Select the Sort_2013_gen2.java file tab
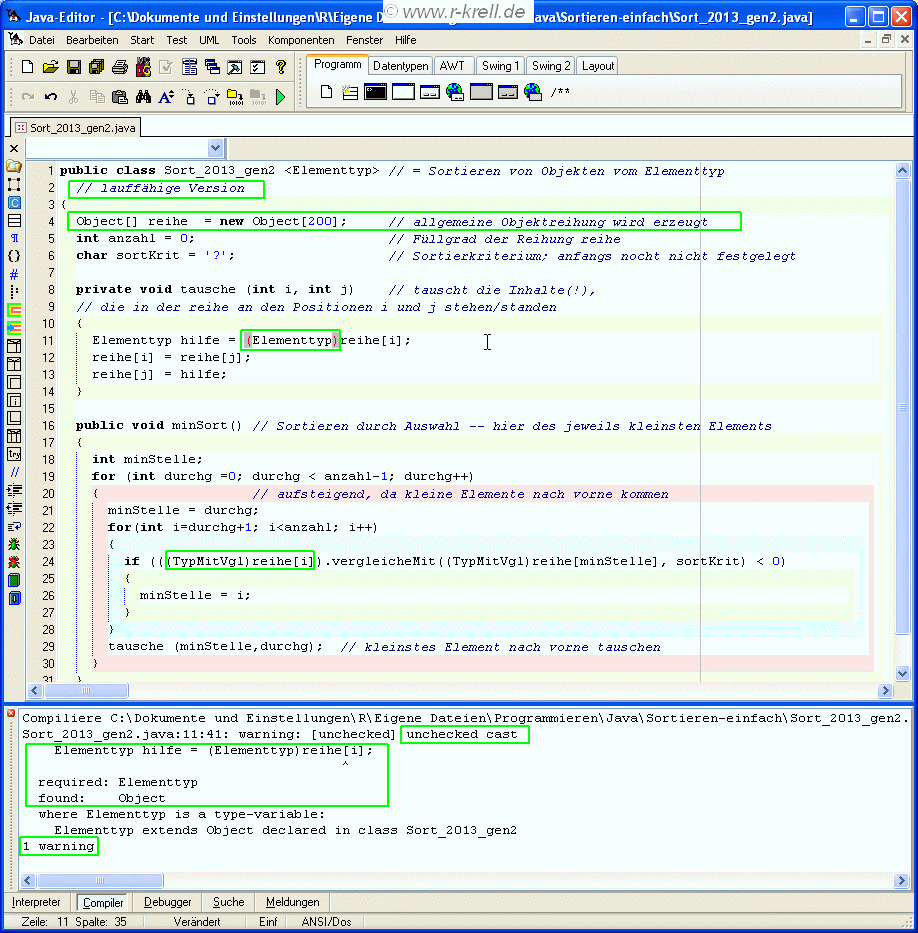Image resolution: width=918 pixels, height=933 pixels. coord(76,127)
